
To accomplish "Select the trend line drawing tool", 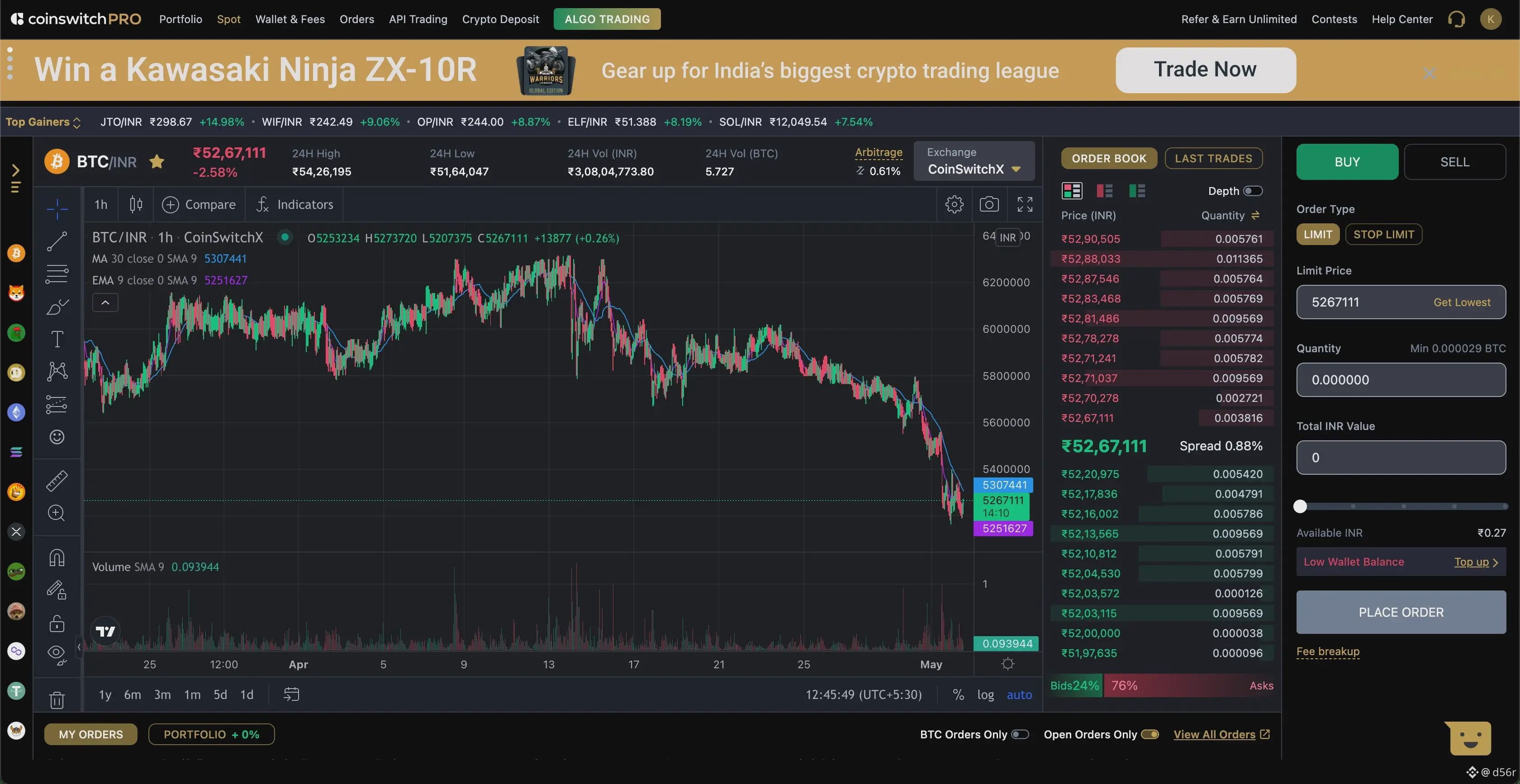I will (x=57, y=241).
